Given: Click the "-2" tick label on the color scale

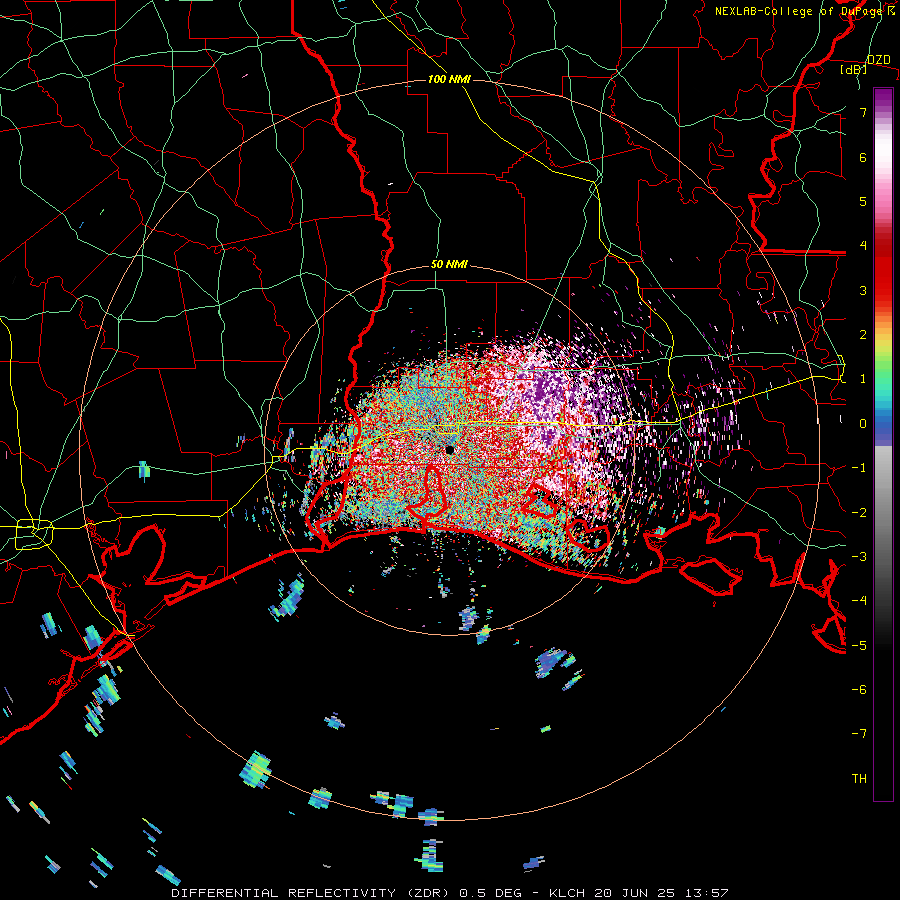Looking at the screenshot, I should coord(859,513).
